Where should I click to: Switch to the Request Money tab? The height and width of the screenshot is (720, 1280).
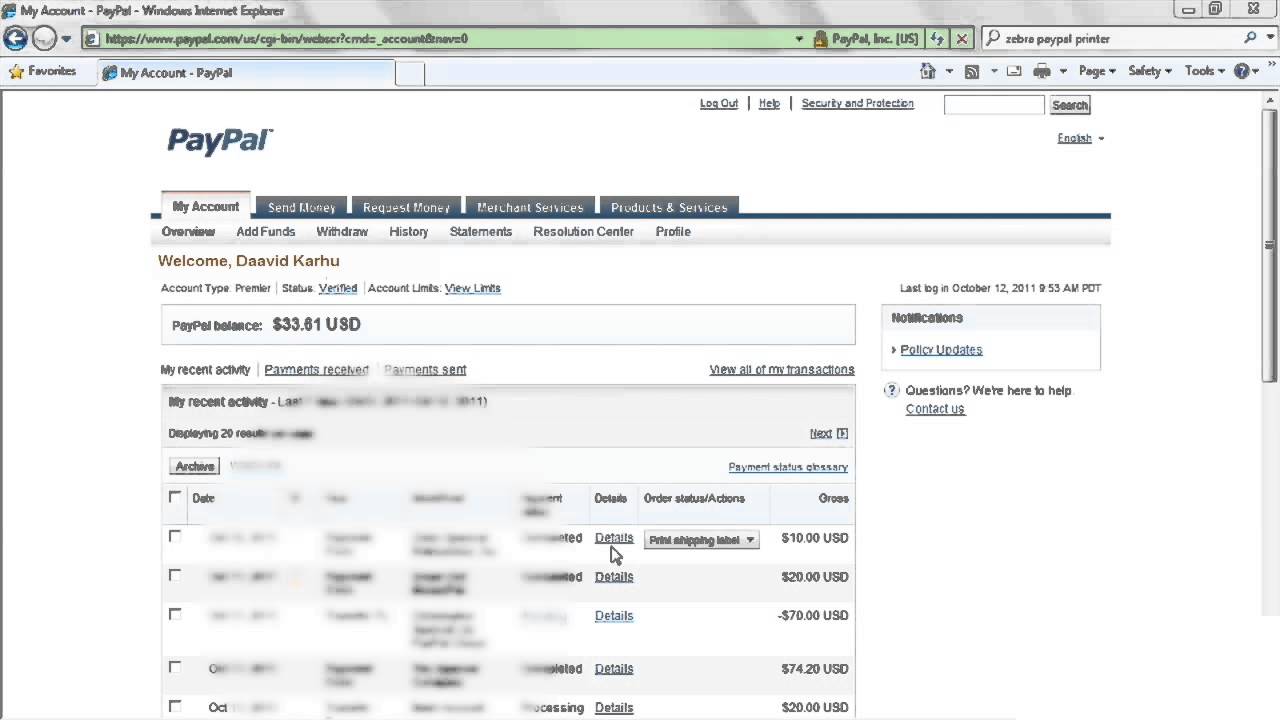click(x=406, y=207)
